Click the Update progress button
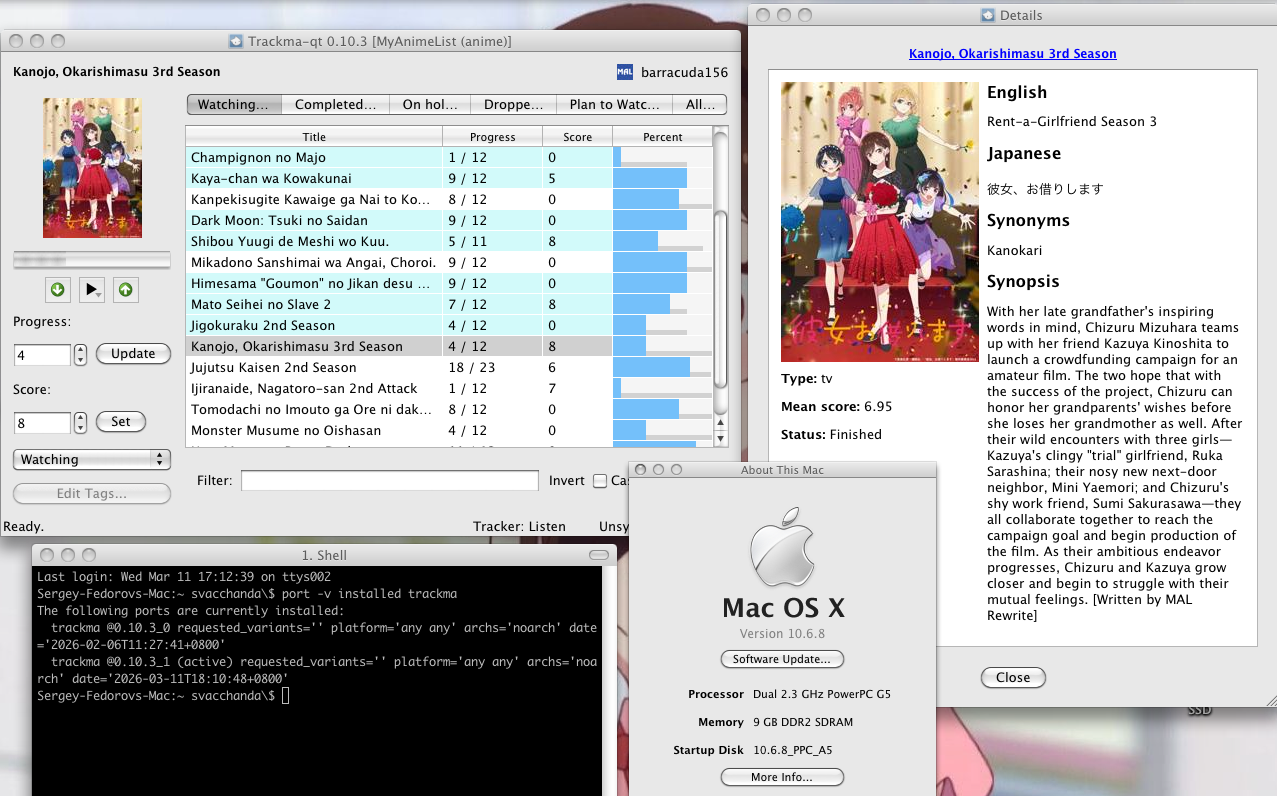This screenshot has width=1277, height=796. pos(133,353)
